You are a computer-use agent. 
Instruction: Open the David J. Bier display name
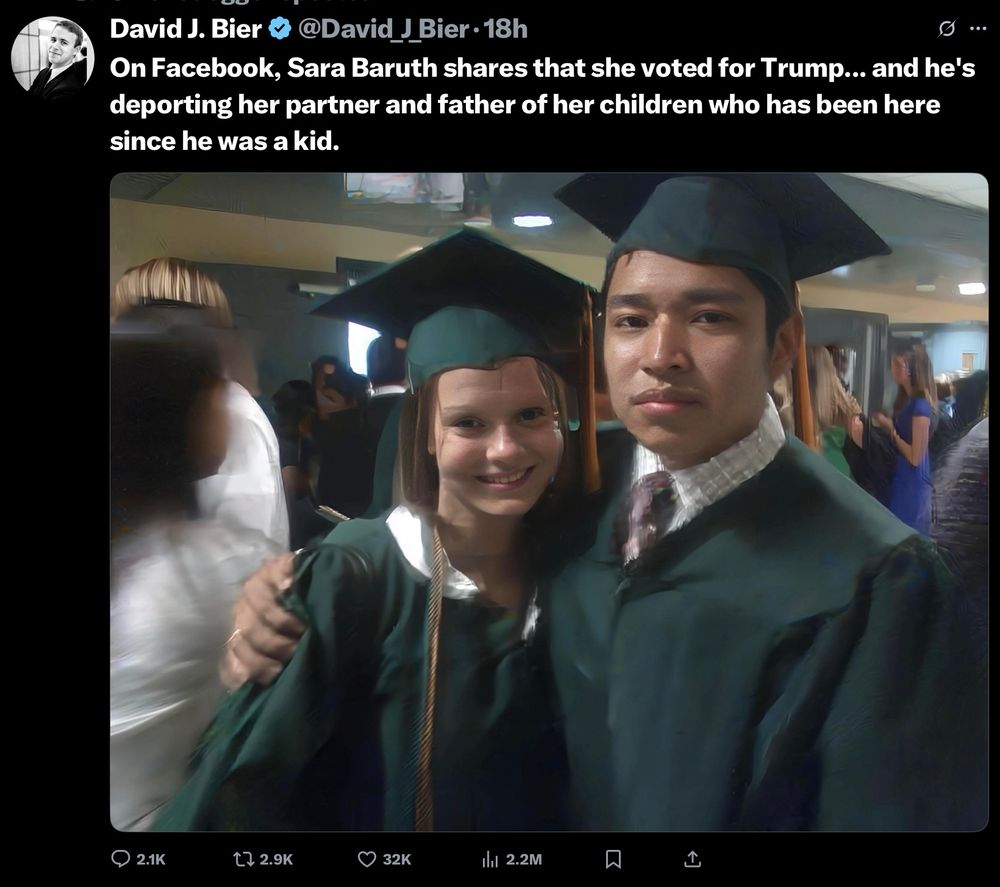pos(186,29)
